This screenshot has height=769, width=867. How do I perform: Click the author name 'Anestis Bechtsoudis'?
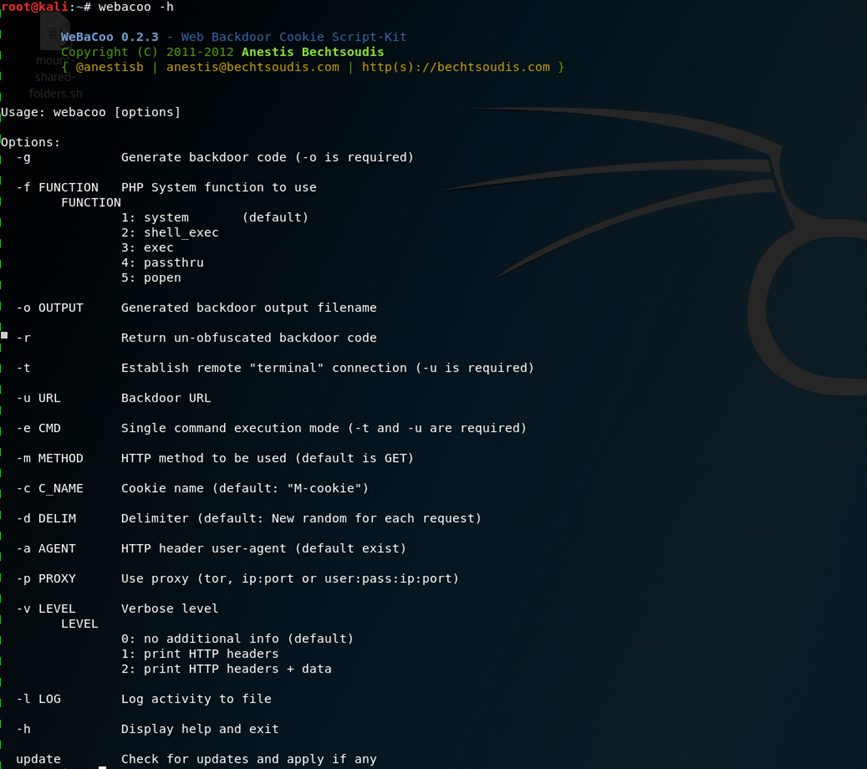point(312,52)
